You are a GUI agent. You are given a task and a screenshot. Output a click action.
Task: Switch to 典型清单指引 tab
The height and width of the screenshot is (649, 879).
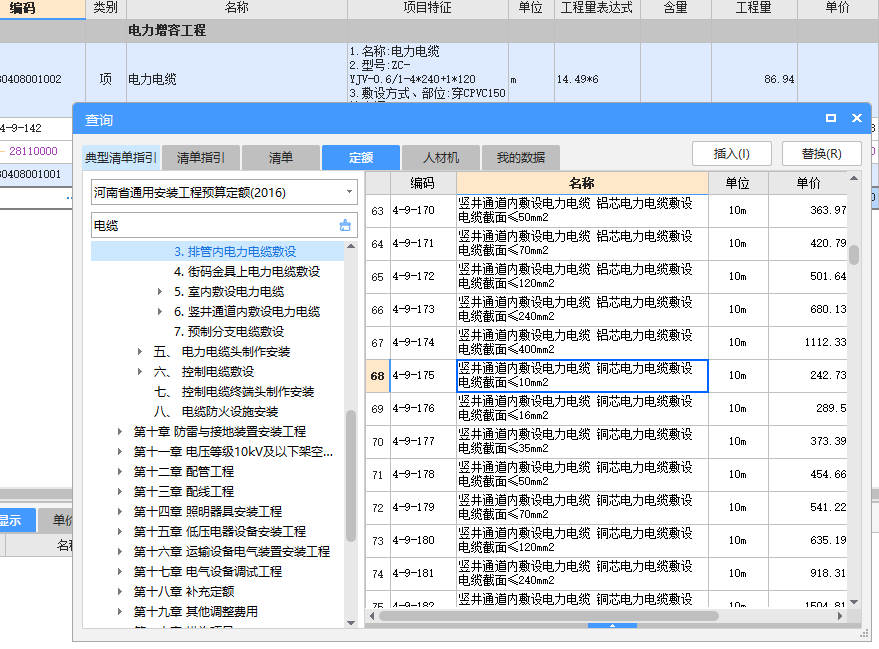coord(121,157)
